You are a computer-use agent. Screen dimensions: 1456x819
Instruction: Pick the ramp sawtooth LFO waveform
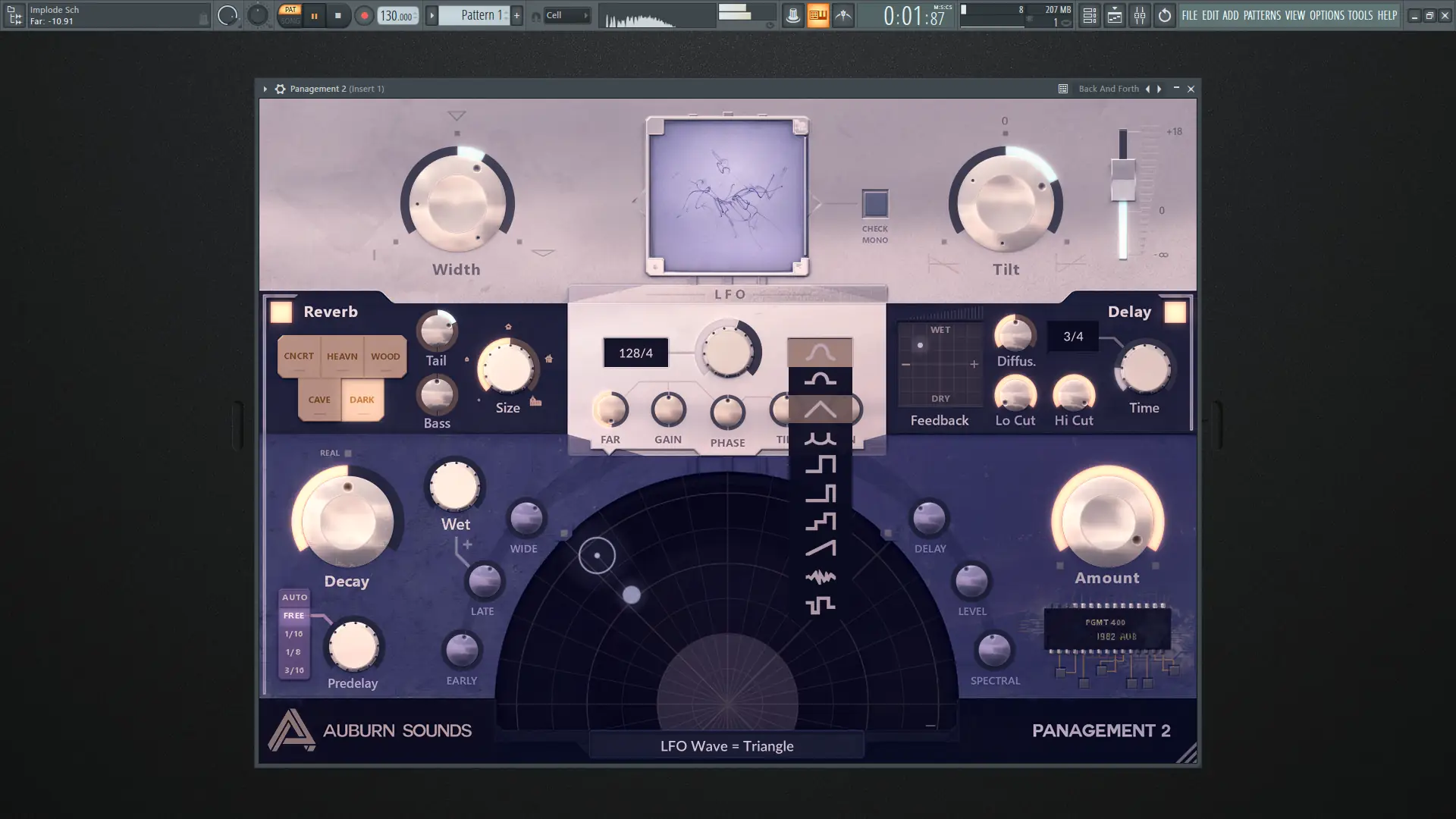[x=820, y=548]
